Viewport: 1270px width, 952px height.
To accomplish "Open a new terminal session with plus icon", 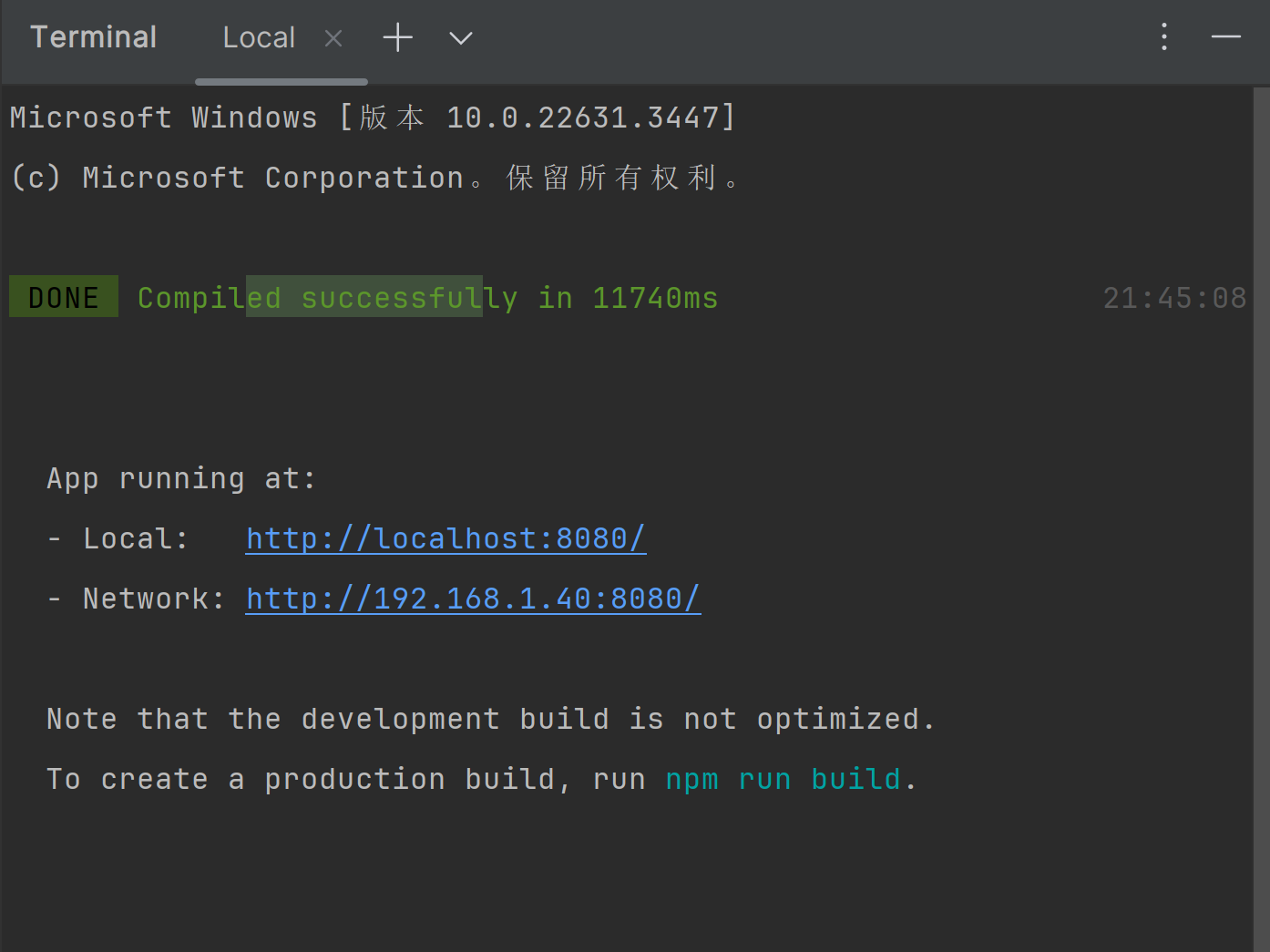I will tap(397, 38).
